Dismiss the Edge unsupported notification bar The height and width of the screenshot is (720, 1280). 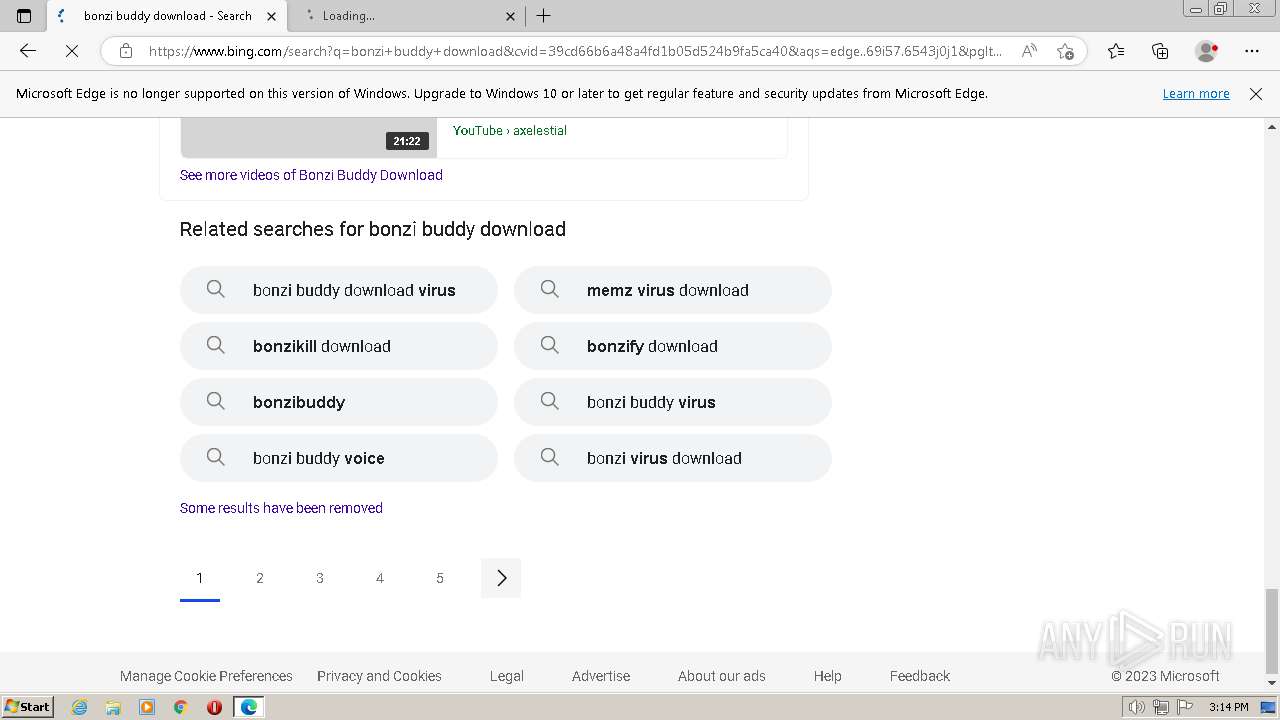pos(1256,94)
